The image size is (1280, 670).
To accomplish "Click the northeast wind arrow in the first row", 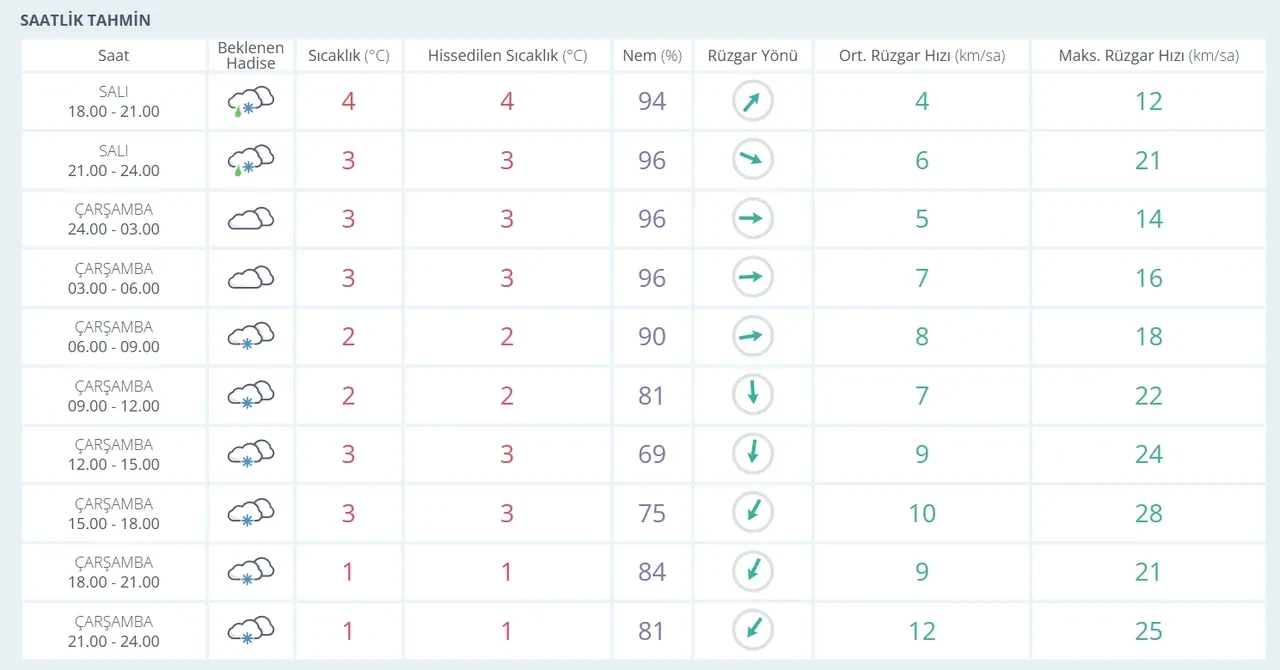I will [x=752, y=101].
